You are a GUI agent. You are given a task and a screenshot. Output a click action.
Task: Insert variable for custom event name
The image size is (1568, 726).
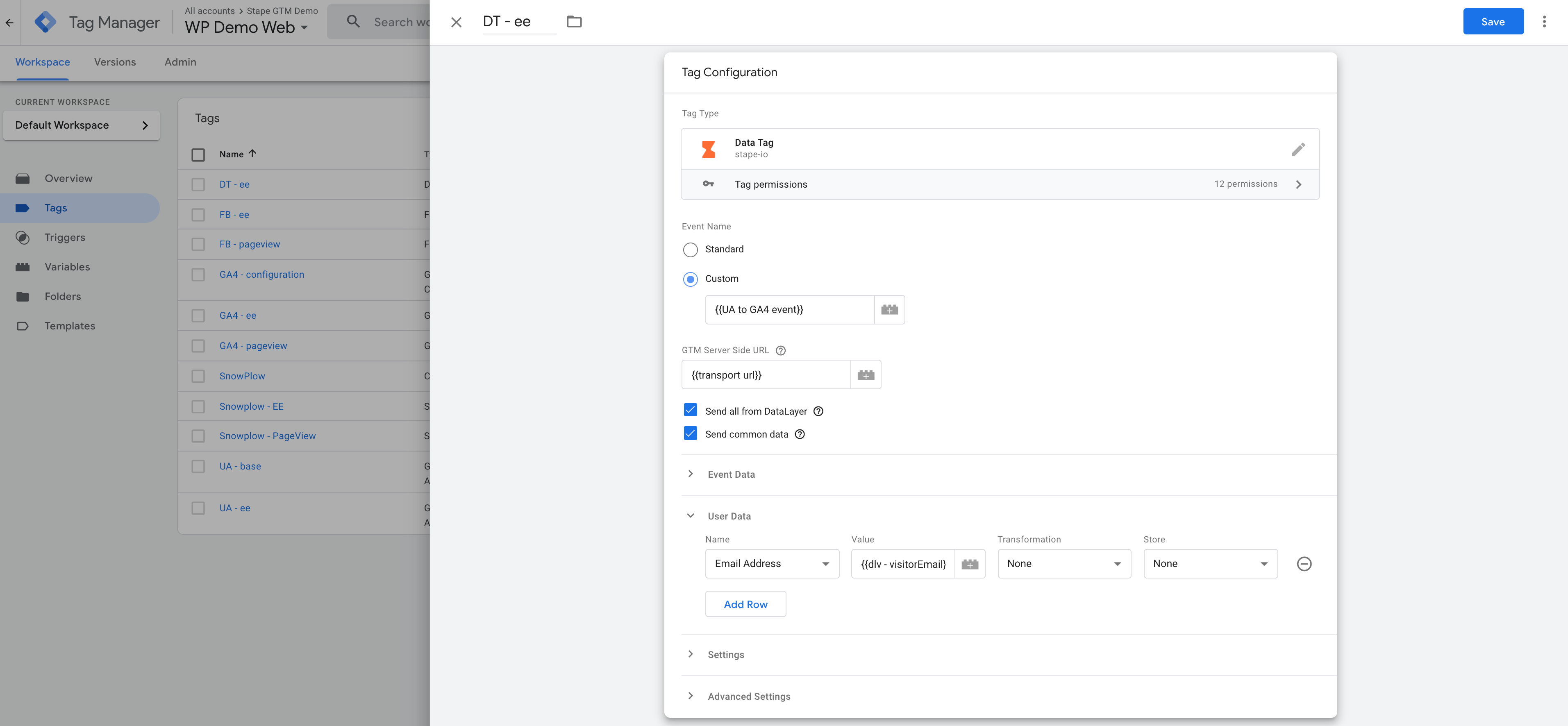tap(889, 310)
